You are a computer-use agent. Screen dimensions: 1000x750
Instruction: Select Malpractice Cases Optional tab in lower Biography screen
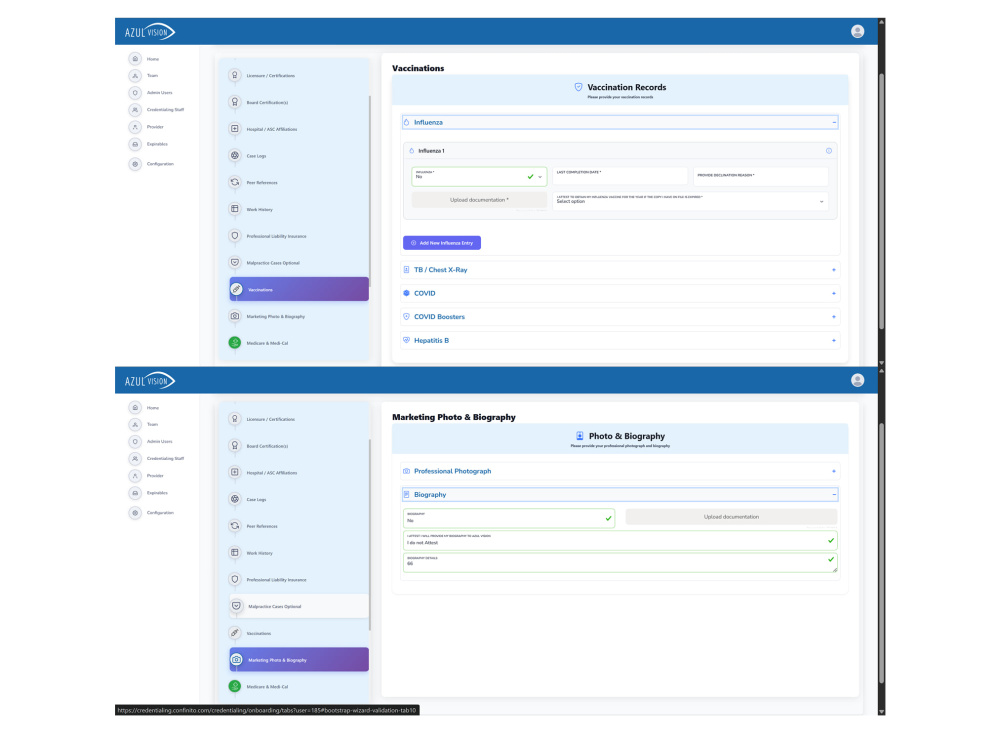[299, 606]
